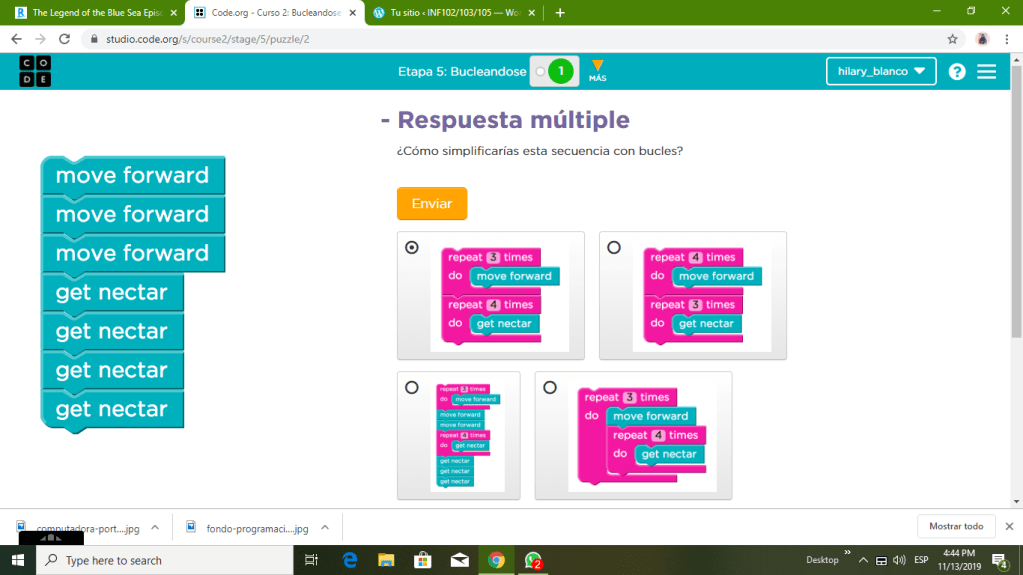Select the repeat 3 forward, 4 nectar answer
The image size is (1023, 575).
(412, 248)
